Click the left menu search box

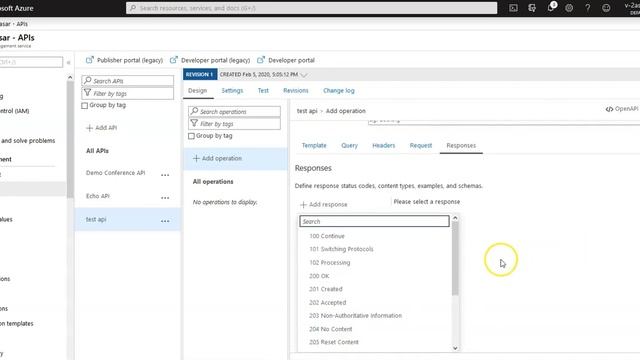[x=31, y=62]
